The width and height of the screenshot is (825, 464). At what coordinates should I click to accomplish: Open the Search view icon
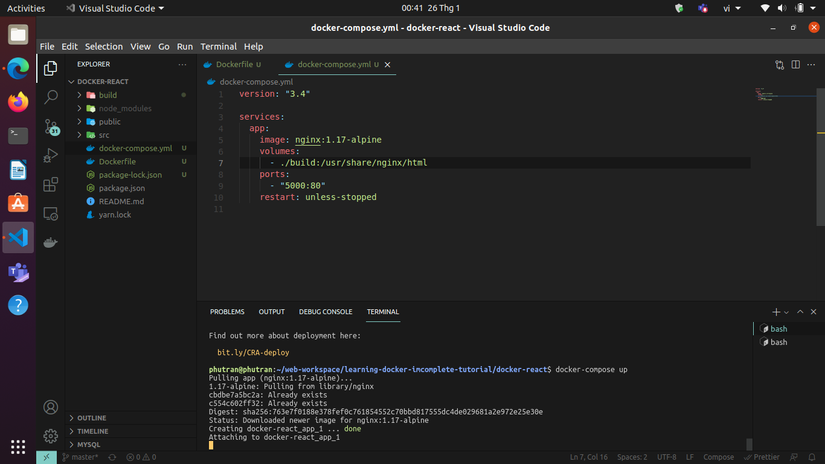click(51, 97)
